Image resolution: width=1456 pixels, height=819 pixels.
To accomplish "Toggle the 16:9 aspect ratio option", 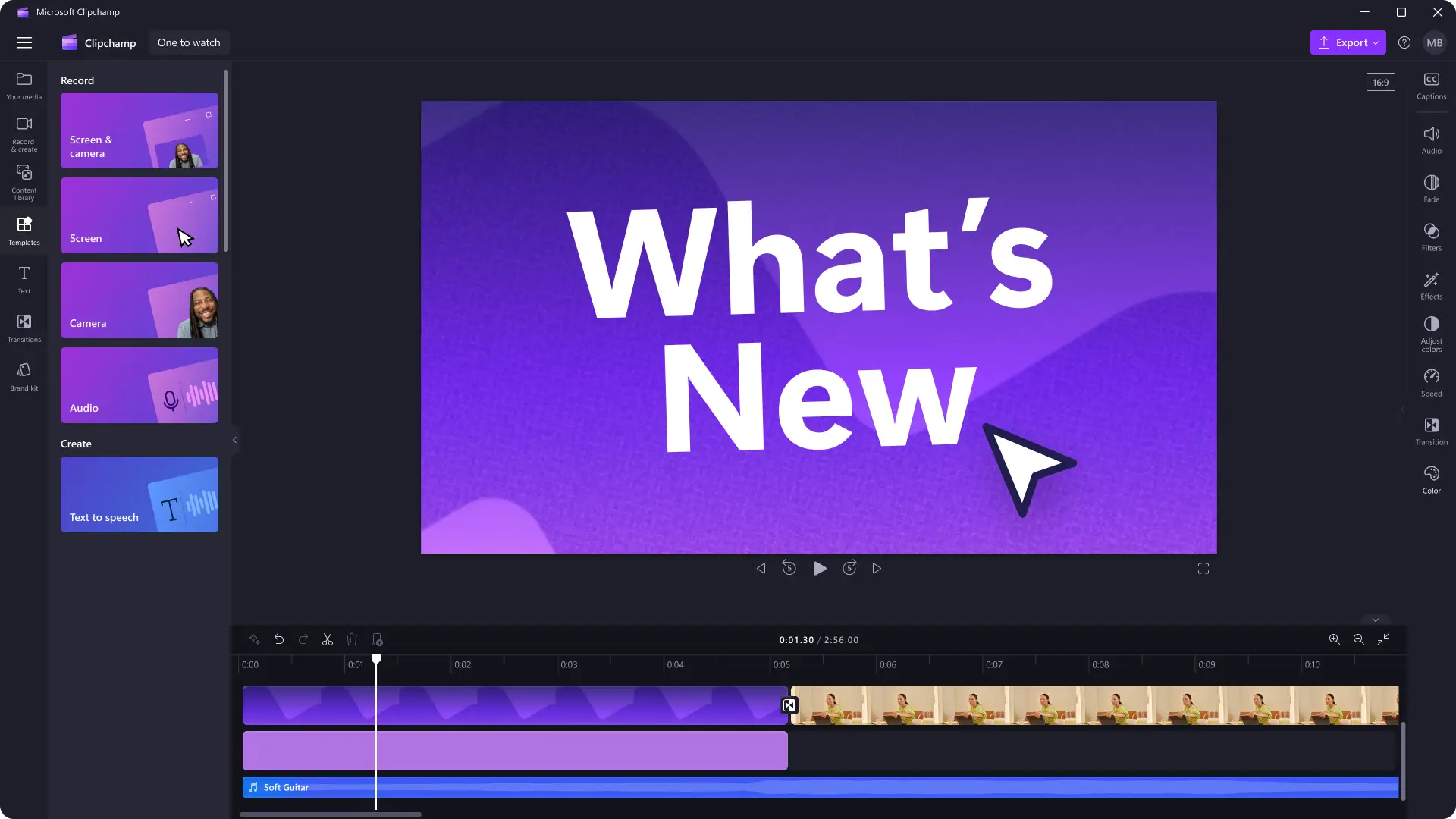I will coord(1379,81).
